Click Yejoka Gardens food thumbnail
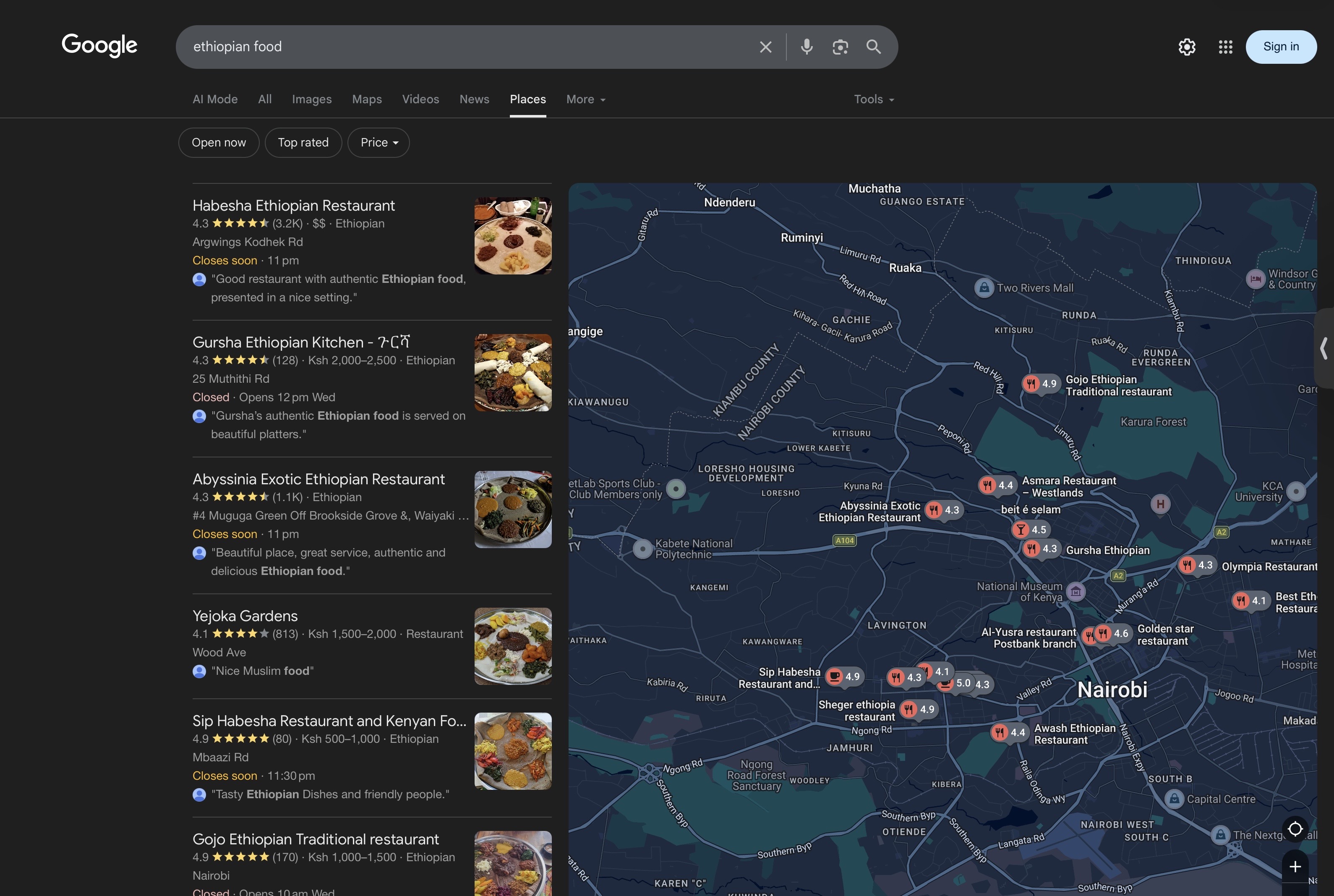 click(x=512, y=646)
